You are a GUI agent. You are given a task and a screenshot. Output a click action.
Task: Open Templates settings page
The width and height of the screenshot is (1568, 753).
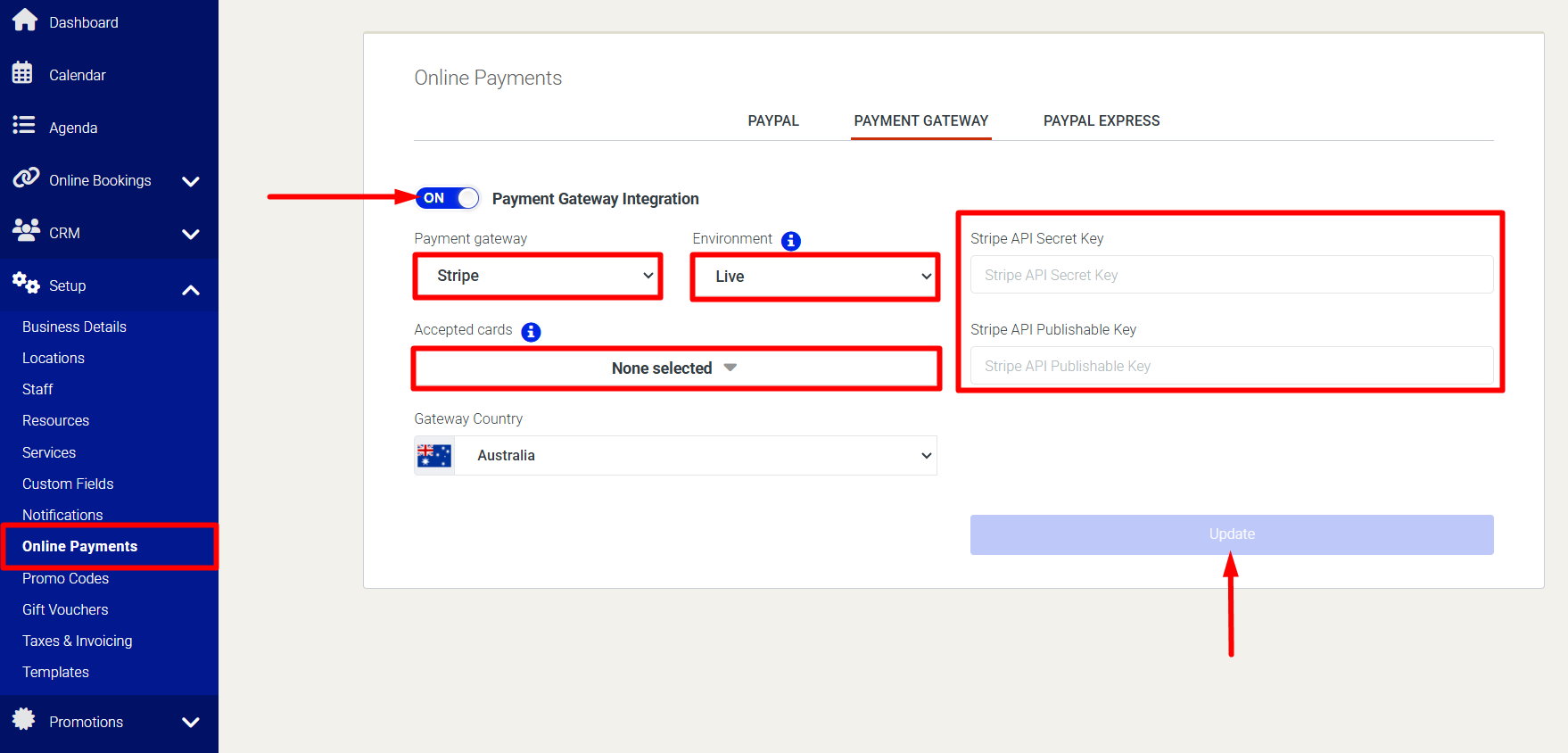click(x=55, y=672)
